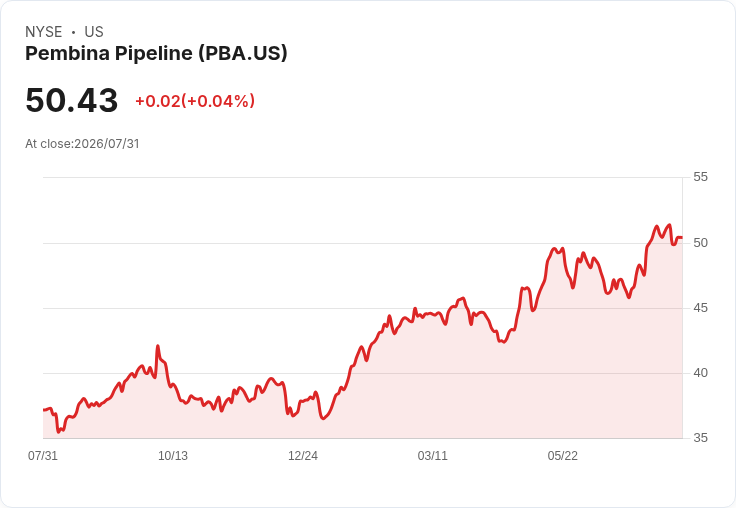Select the 40 price axis label
The image size is (736, 508).
click(x=700, y=373)
